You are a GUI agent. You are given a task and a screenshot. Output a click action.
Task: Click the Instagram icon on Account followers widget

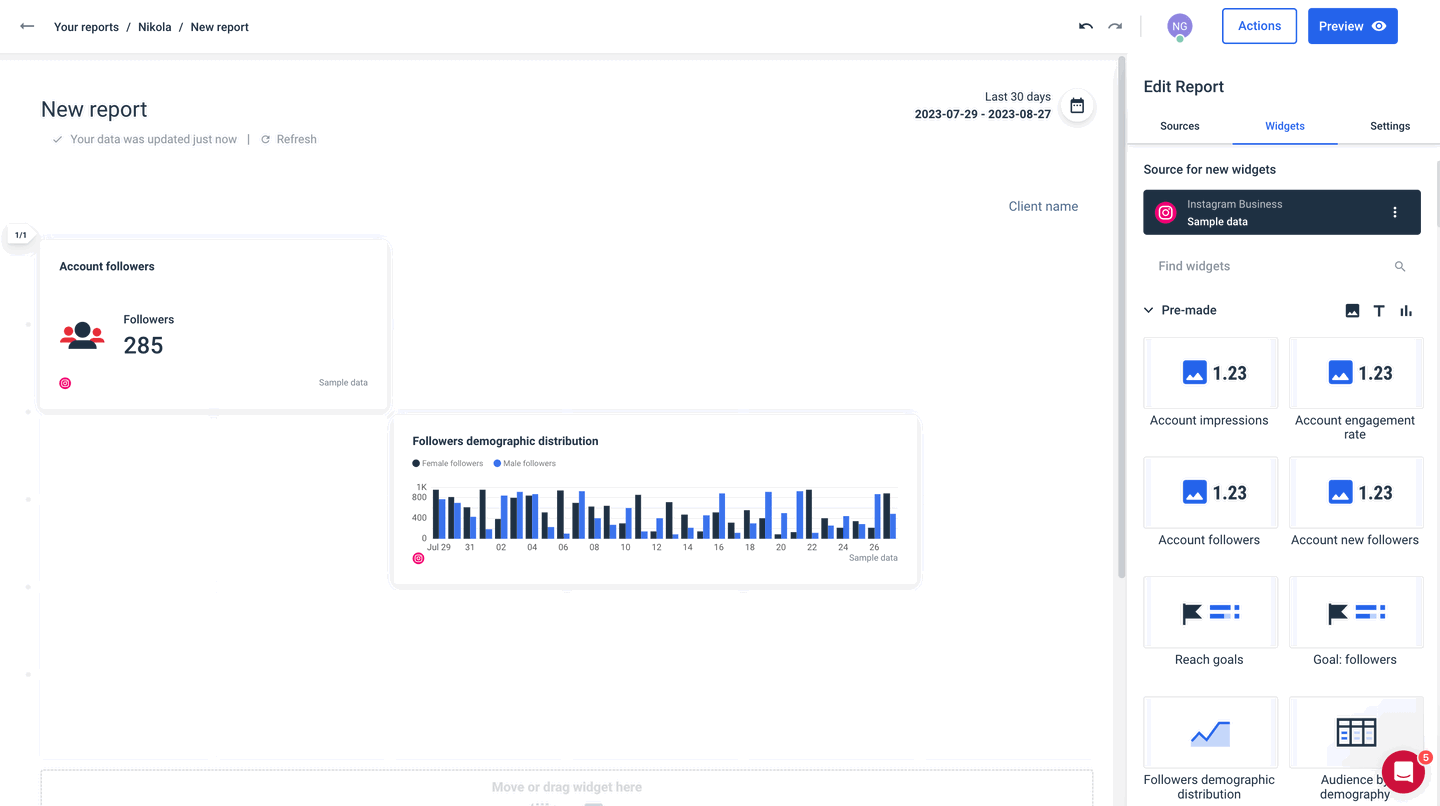click(65, 383)
